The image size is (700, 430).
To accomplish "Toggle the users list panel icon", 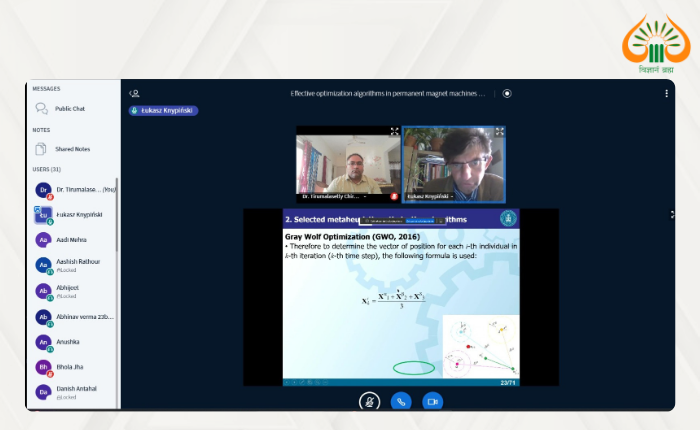I will [135, 93].
